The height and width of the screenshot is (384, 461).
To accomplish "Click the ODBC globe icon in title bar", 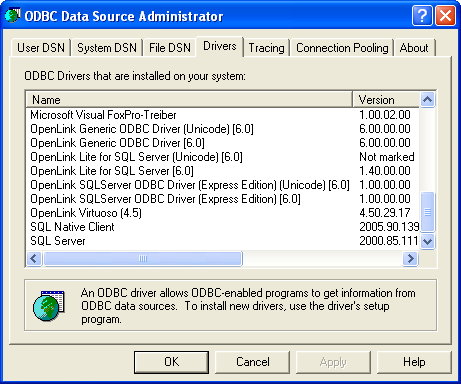I will (12, 15).
